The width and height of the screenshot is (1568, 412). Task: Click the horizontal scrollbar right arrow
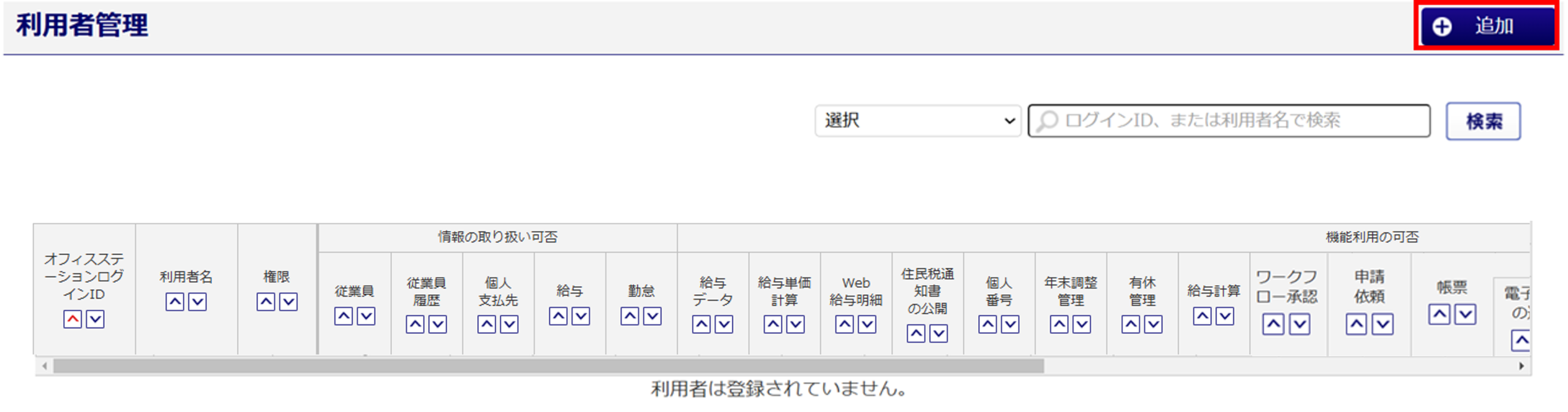coord(1521,366)
